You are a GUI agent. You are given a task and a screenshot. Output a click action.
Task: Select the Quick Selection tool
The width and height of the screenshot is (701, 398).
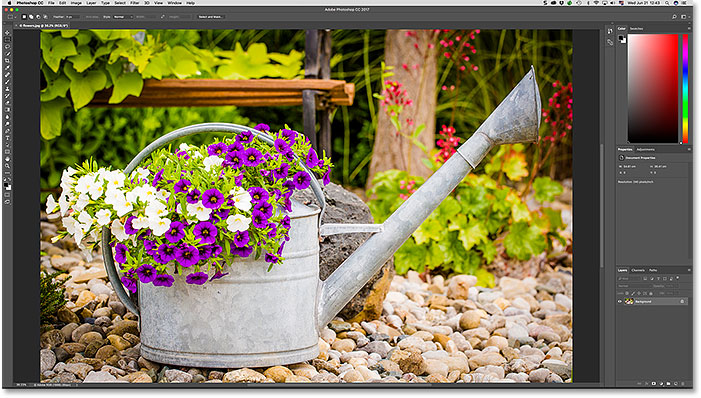coord(8,54)
